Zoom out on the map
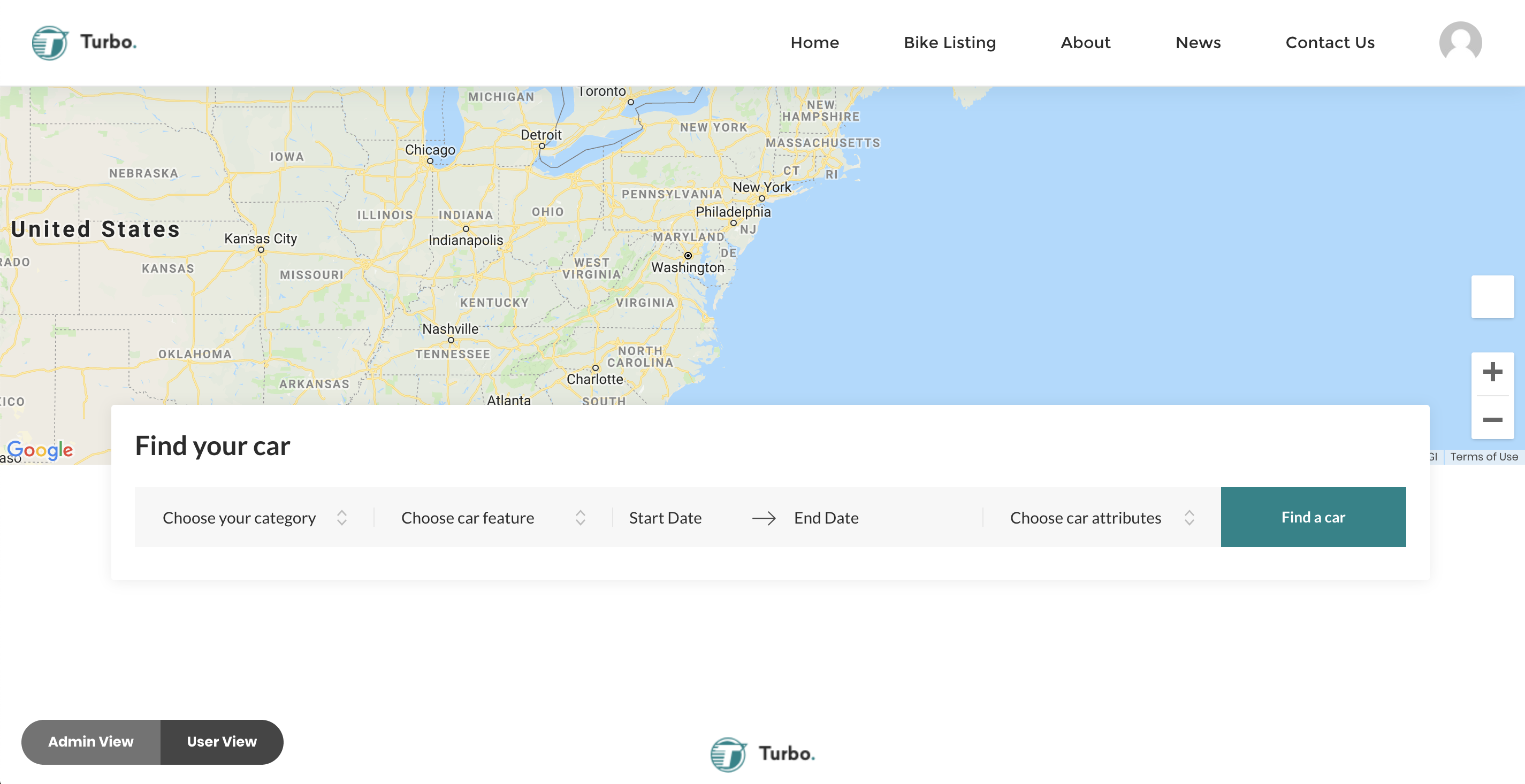This screenshot has width=1525, height=784. coord(1492,419)
